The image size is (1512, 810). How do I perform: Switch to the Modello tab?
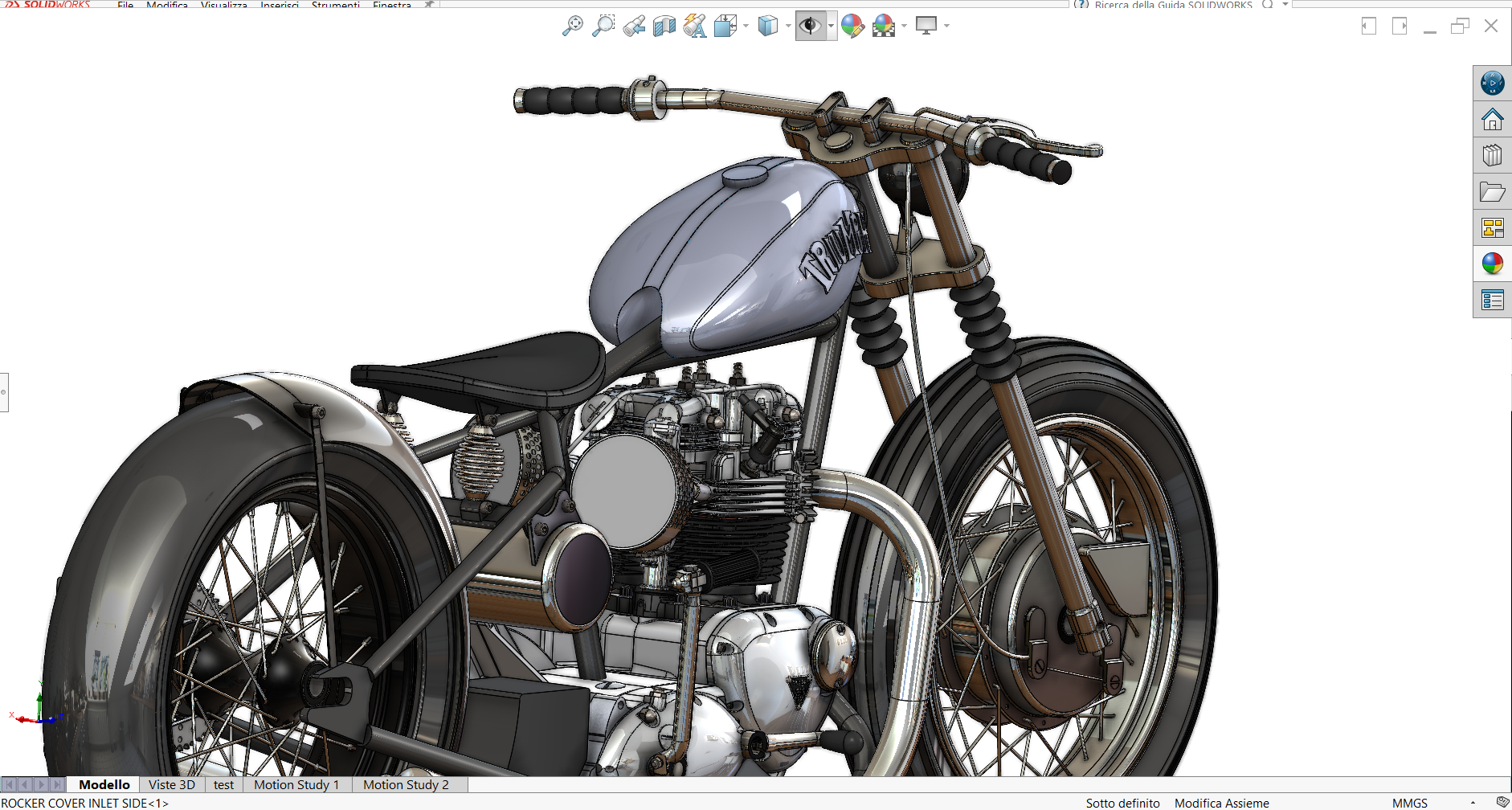tap(104, 785)
